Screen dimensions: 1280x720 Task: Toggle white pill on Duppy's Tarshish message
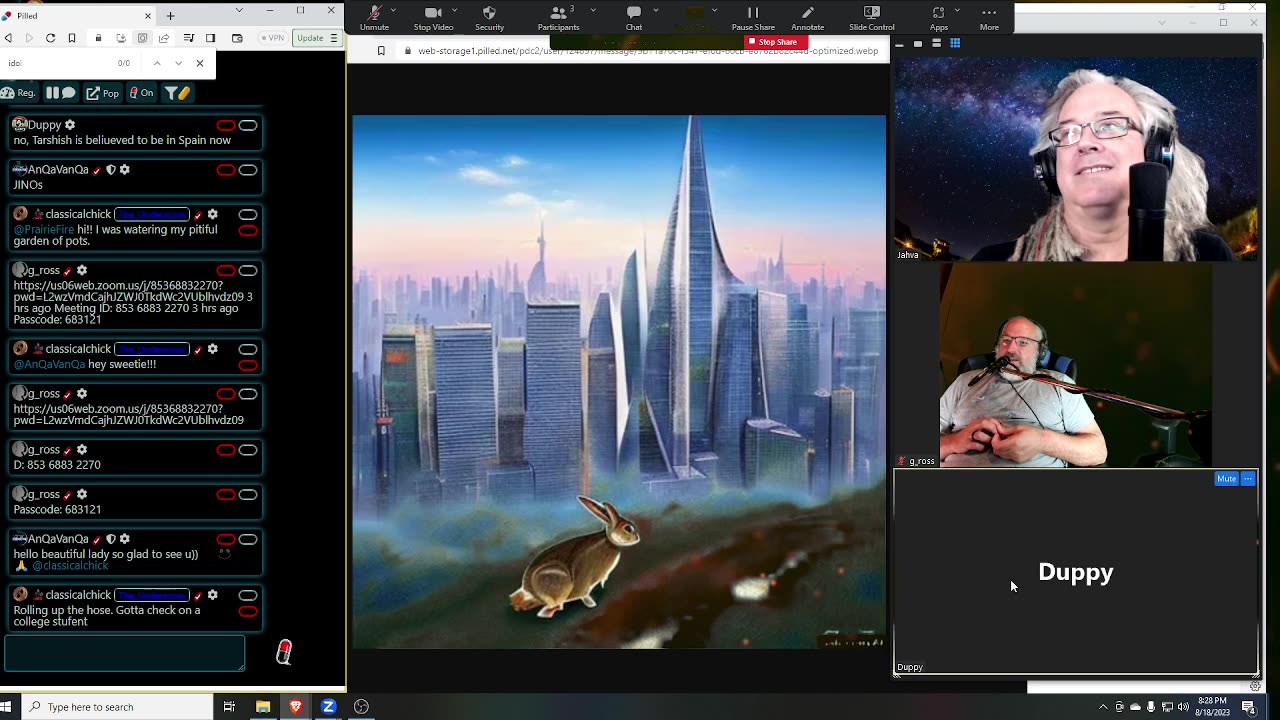click(x=248, y=125)
